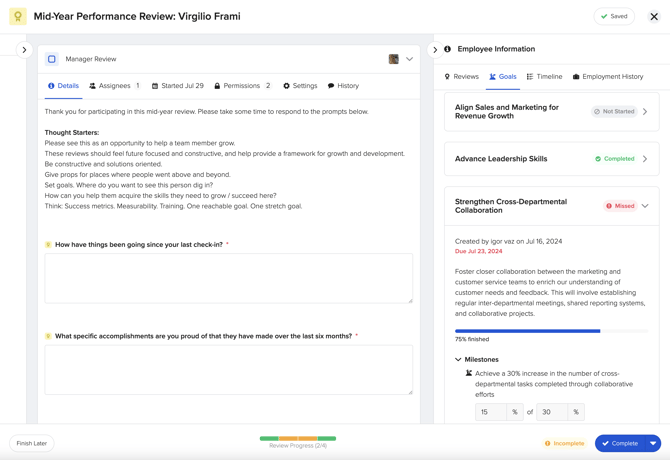670x460 pixels.
Task: Click the lightbulb review icon in header
Action: click(18, 17)
